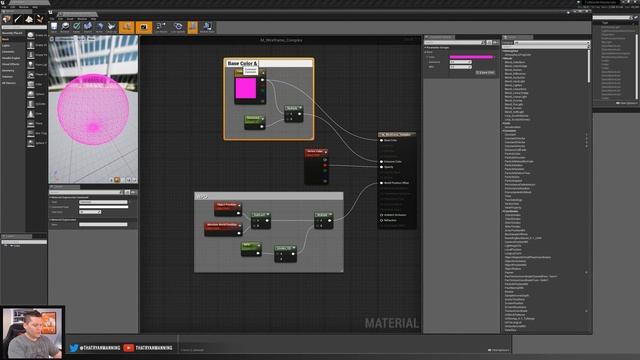Click the View Options button under the outliner

(627, 103)
